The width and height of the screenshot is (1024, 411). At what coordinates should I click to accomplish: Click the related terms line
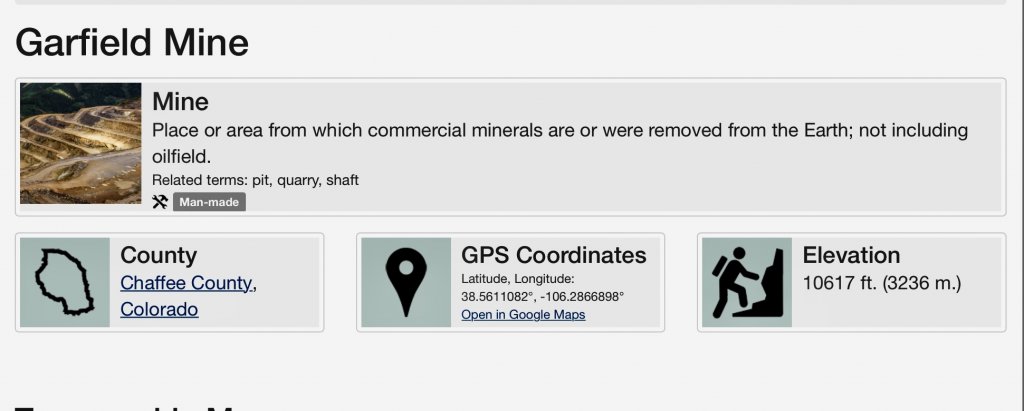[x=255, y=180]
